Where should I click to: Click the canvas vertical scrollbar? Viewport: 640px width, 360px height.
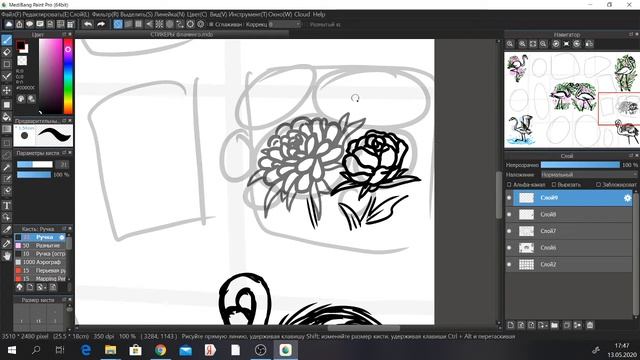[498, 195]
